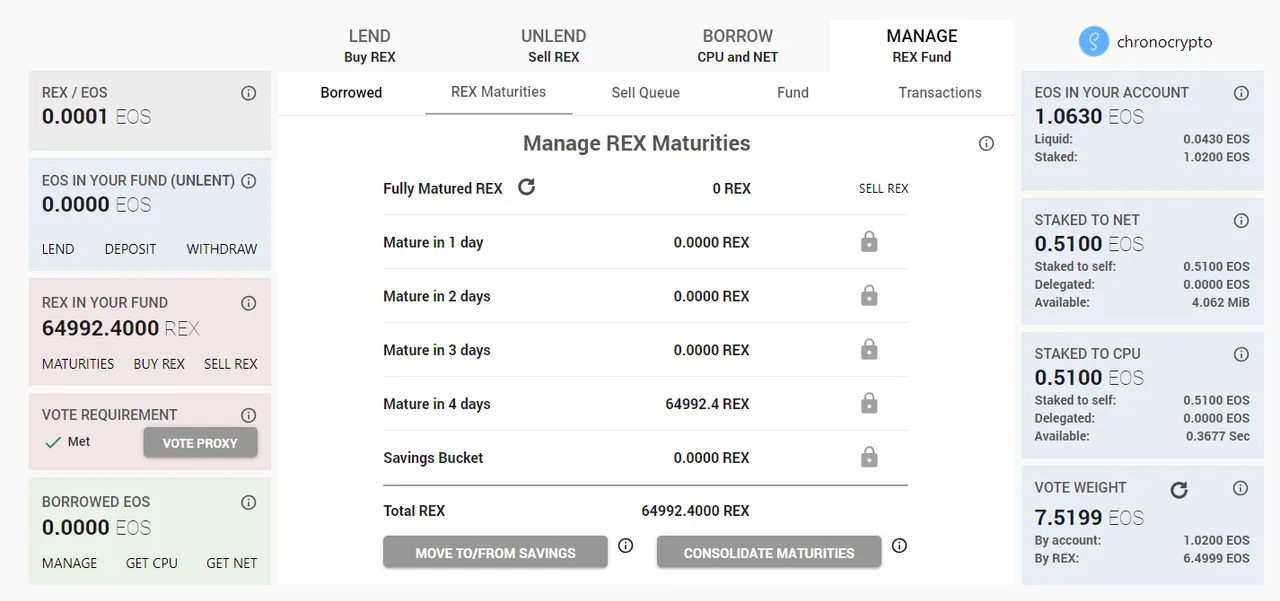Viewport: 1280px width, 601px height.
Task: Click BUY REX link in REX fund card
Action: [159, 364]
